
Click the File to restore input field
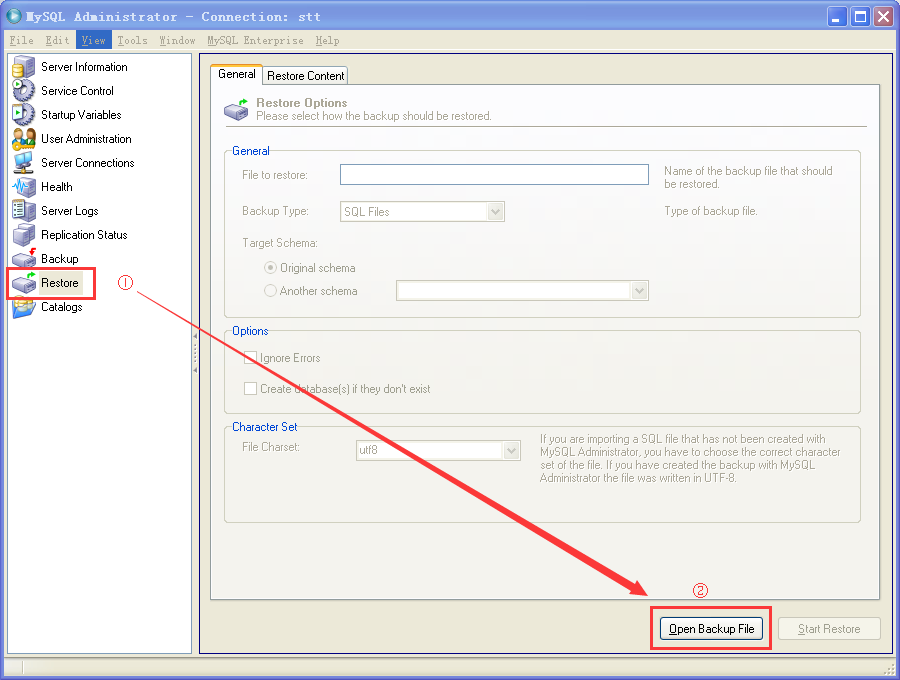(494, 174)
